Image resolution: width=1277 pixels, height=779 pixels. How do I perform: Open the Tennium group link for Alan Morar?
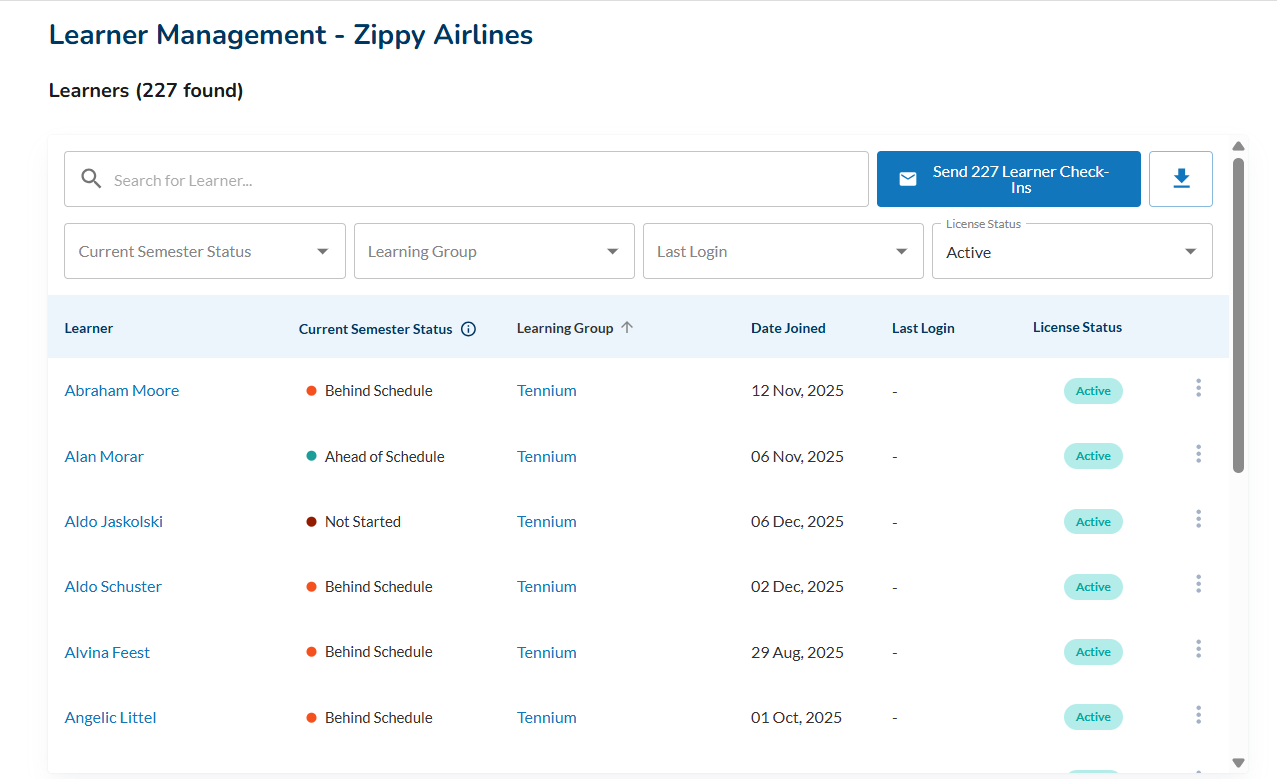click(x=546, y=457)
